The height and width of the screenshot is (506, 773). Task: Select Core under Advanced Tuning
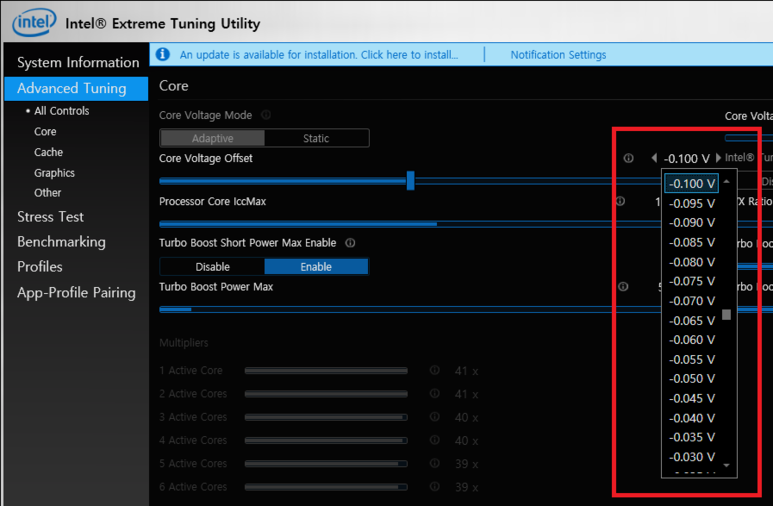point(45,132)
